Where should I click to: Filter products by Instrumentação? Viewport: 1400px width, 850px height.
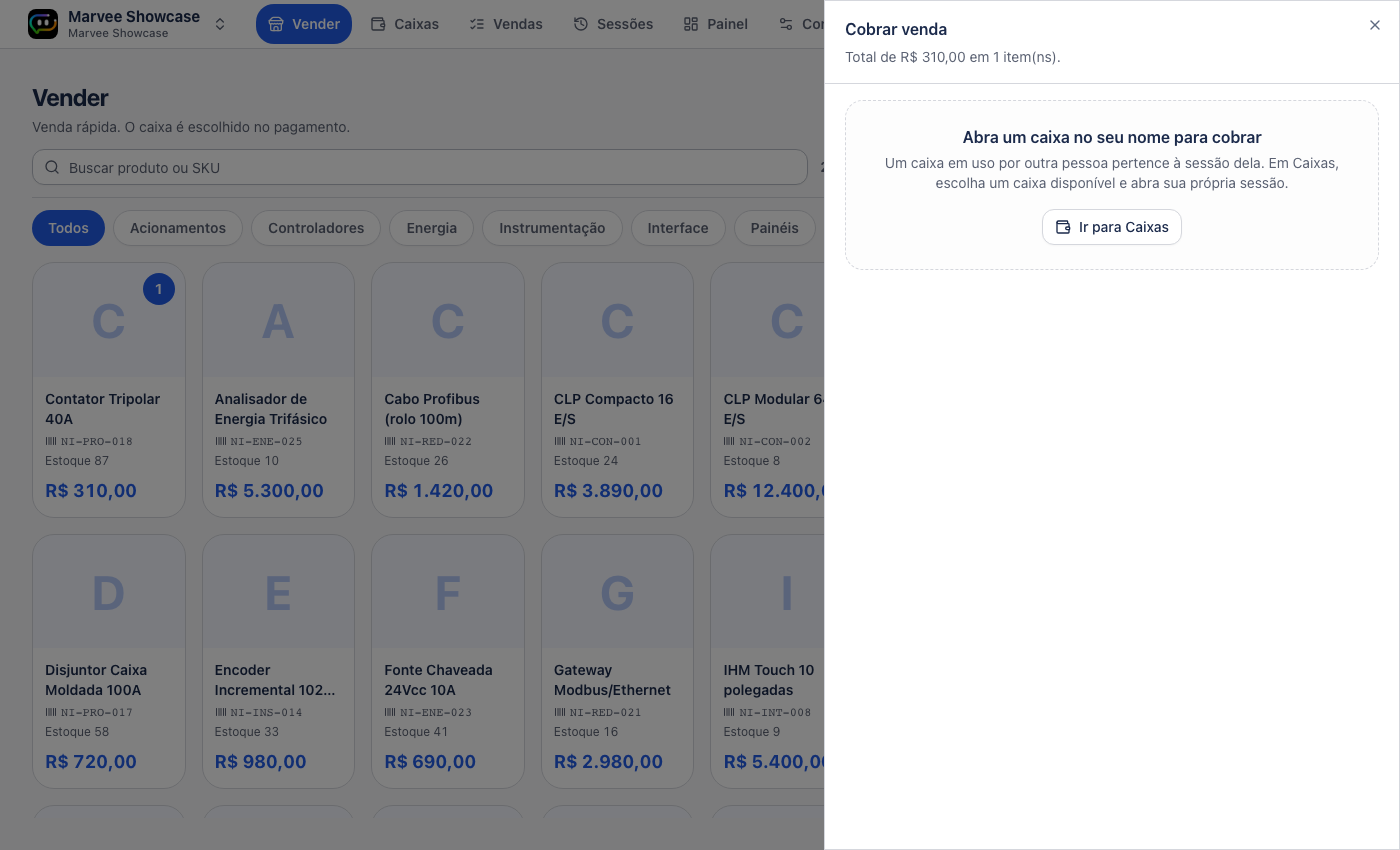[552, 228]
